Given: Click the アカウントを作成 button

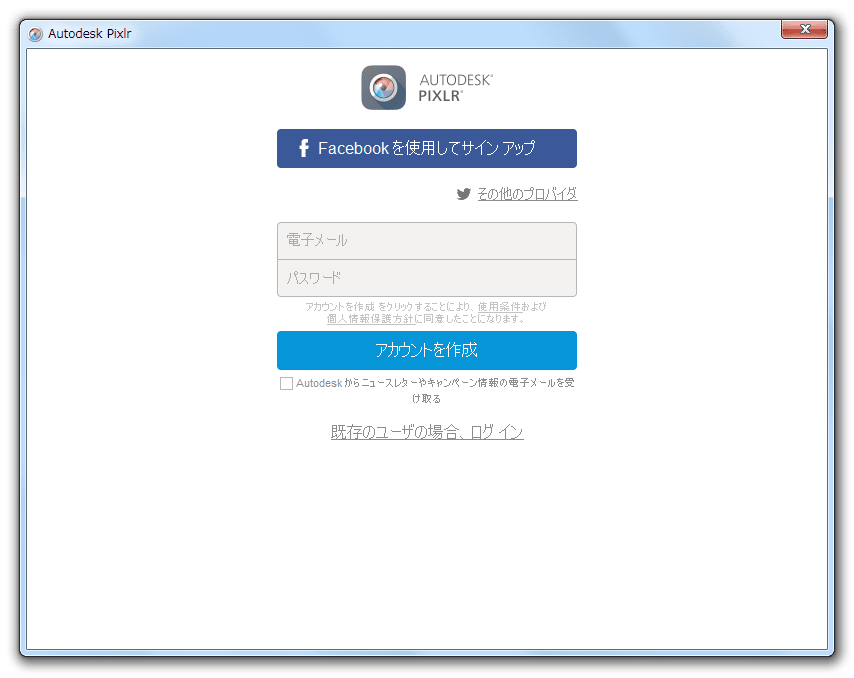Looking at the screenshot, I should [x=426, y=350].
